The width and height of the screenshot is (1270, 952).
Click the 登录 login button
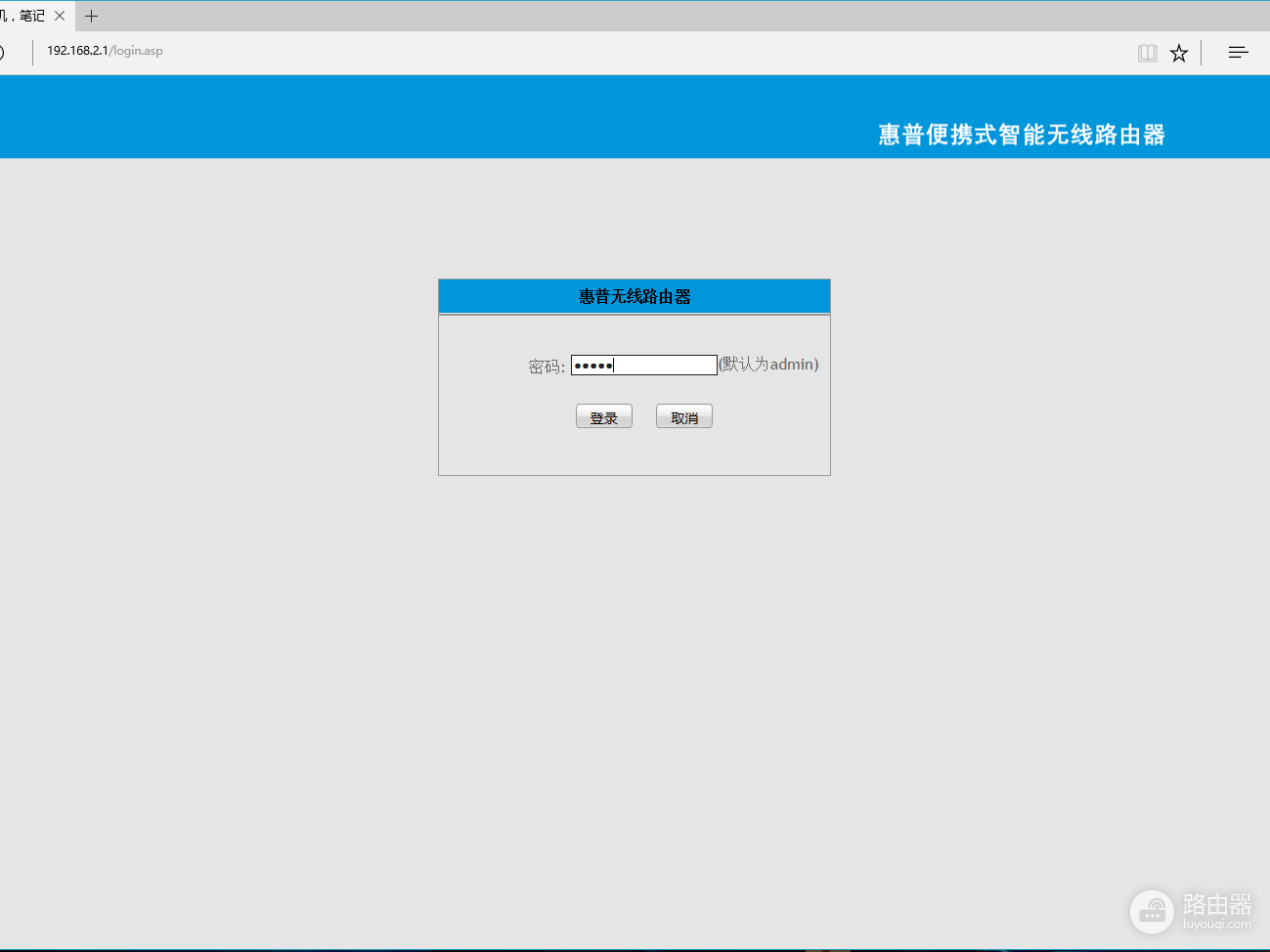click(604, 416)
